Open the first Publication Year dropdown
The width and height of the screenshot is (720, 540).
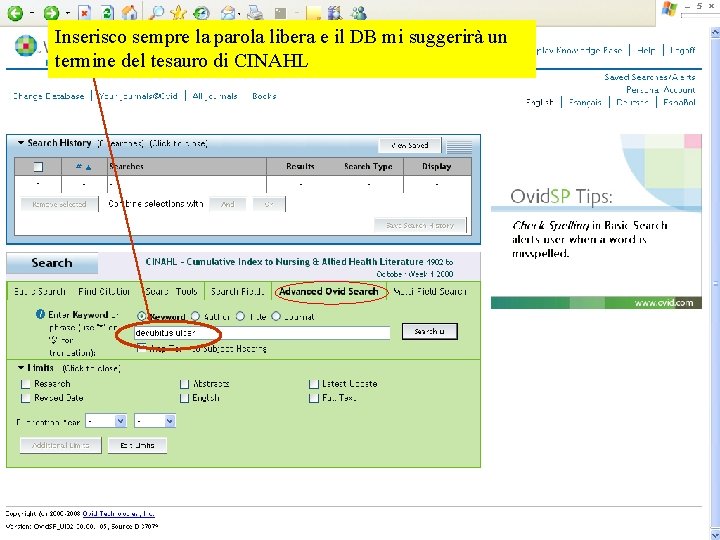pyautogui.click(x=106, y=421)
